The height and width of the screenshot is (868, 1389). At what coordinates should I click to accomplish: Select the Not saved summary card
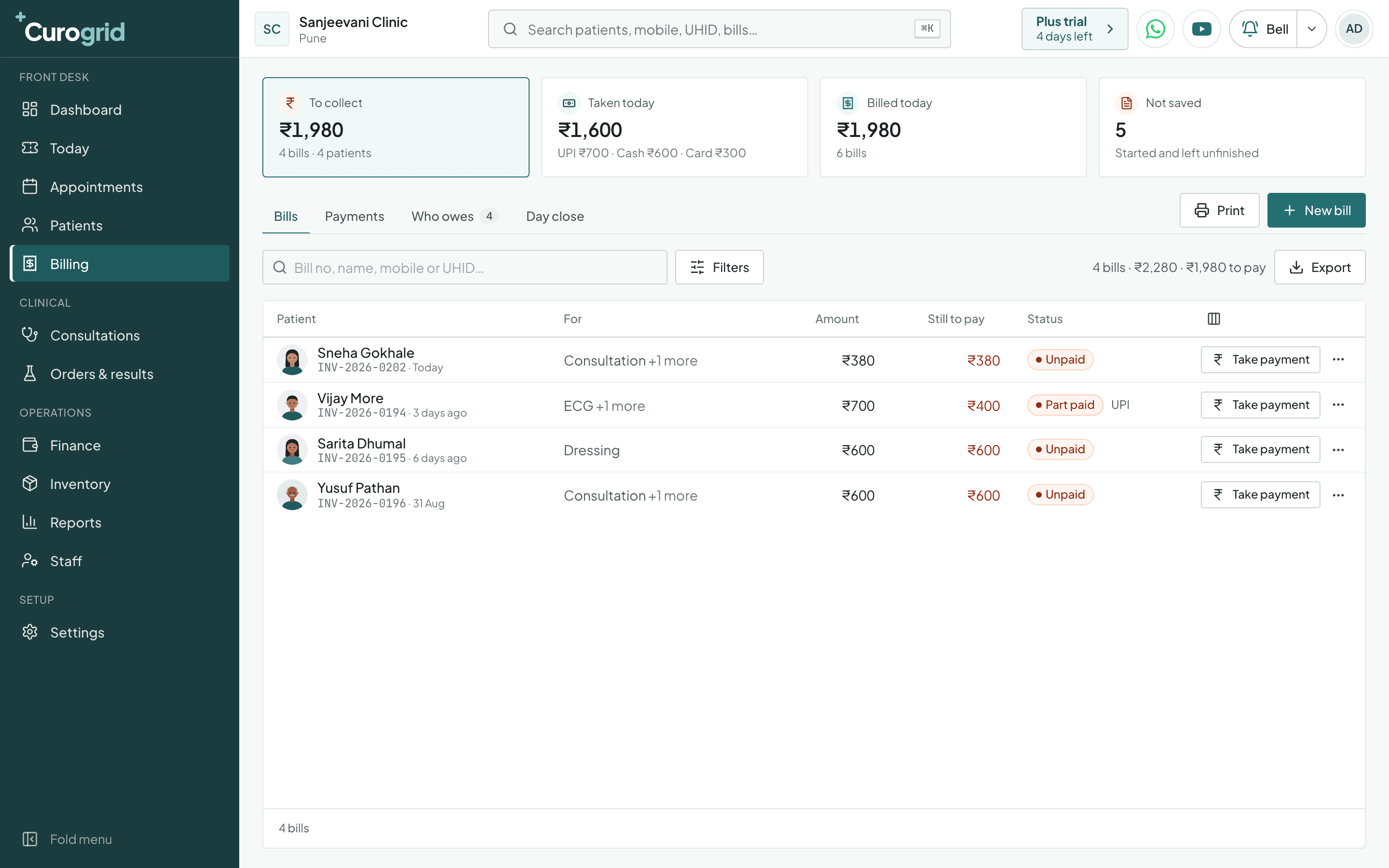click(x=1232, y=127)
